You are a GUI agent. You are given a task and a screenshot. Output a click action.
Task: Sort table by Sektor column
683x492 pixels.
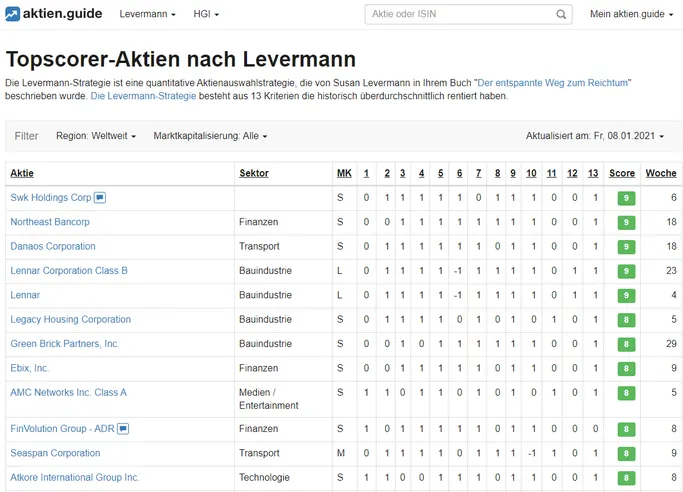point(254,173)
